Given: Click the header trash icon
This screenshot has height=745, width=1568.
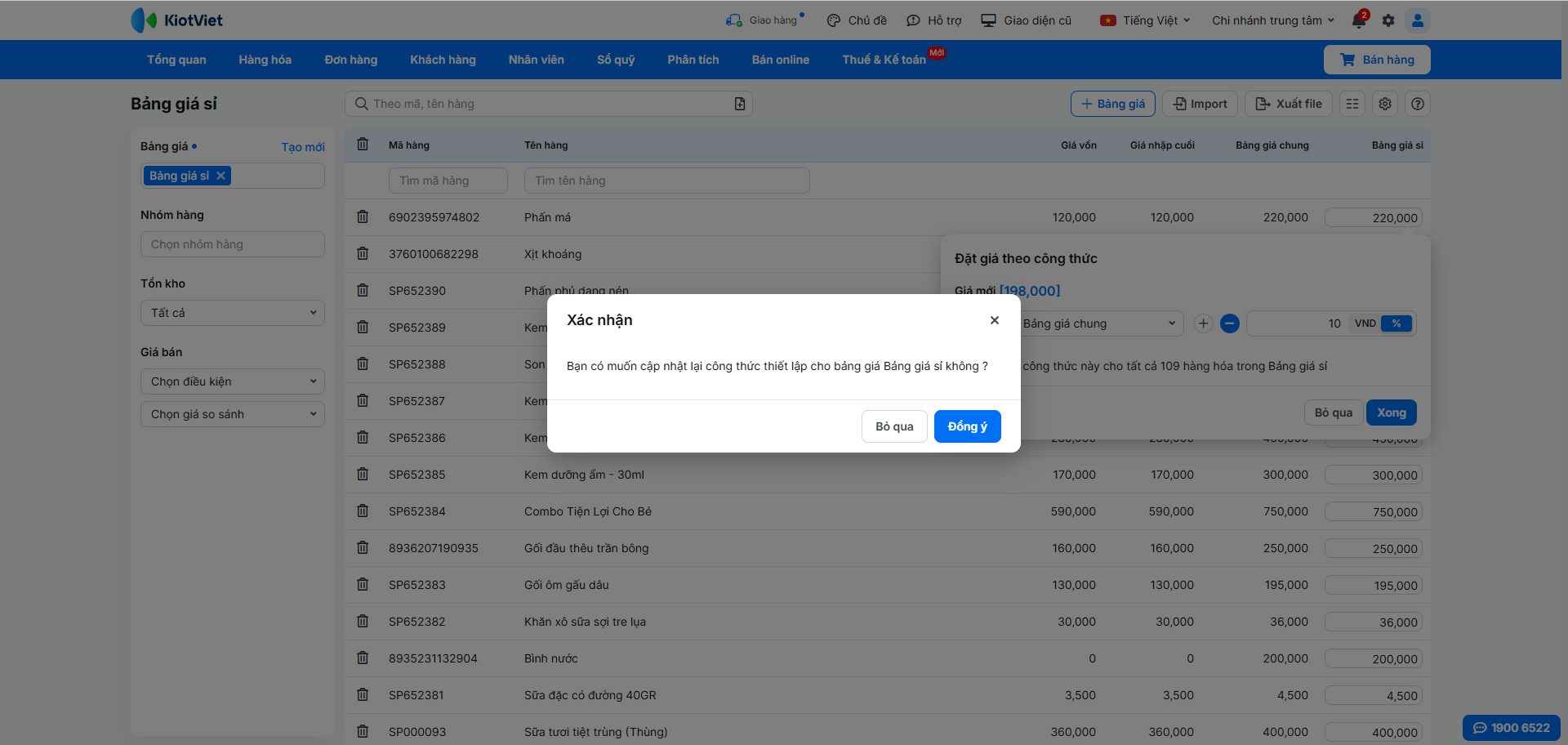Looking at the screenshot, I should click(x=363, y=145).
